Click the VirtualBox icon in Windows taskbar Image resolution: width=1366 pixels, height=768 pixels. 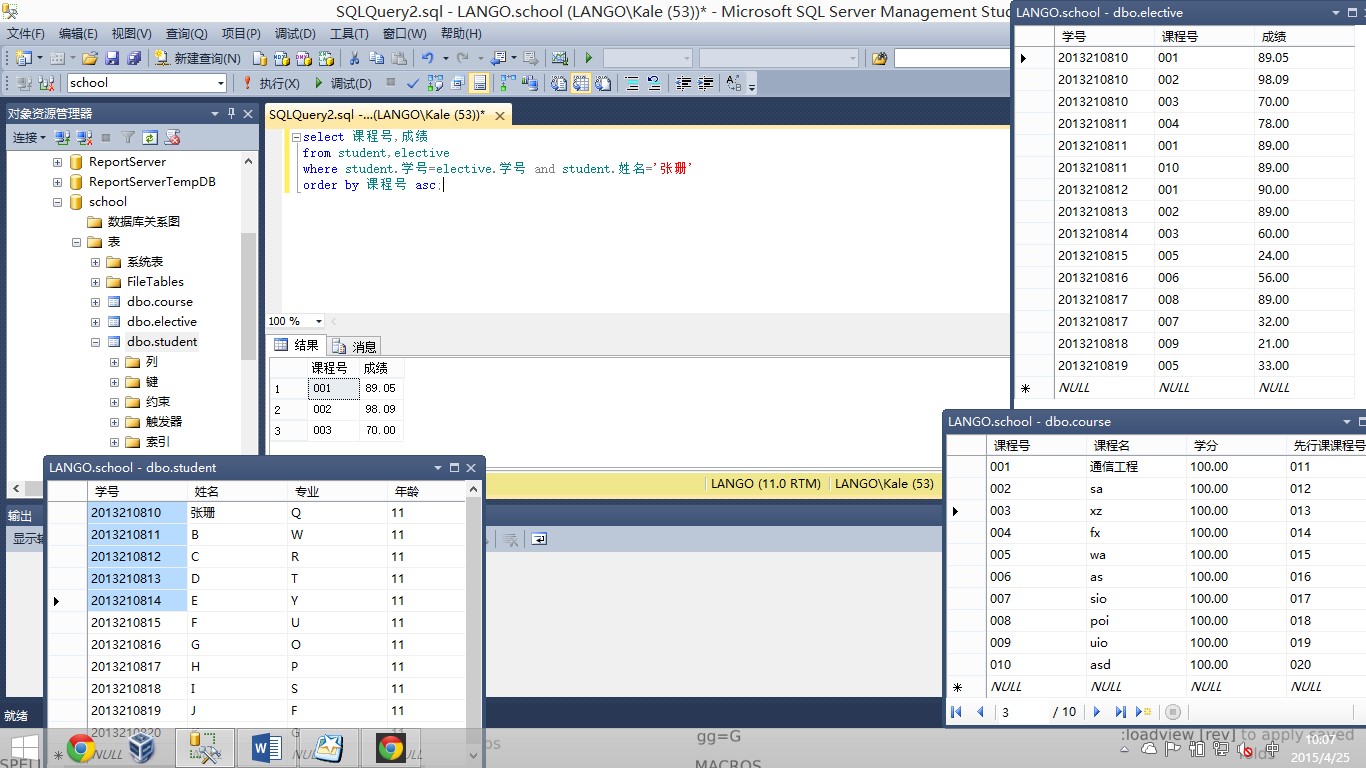click(x=142, y=748)
